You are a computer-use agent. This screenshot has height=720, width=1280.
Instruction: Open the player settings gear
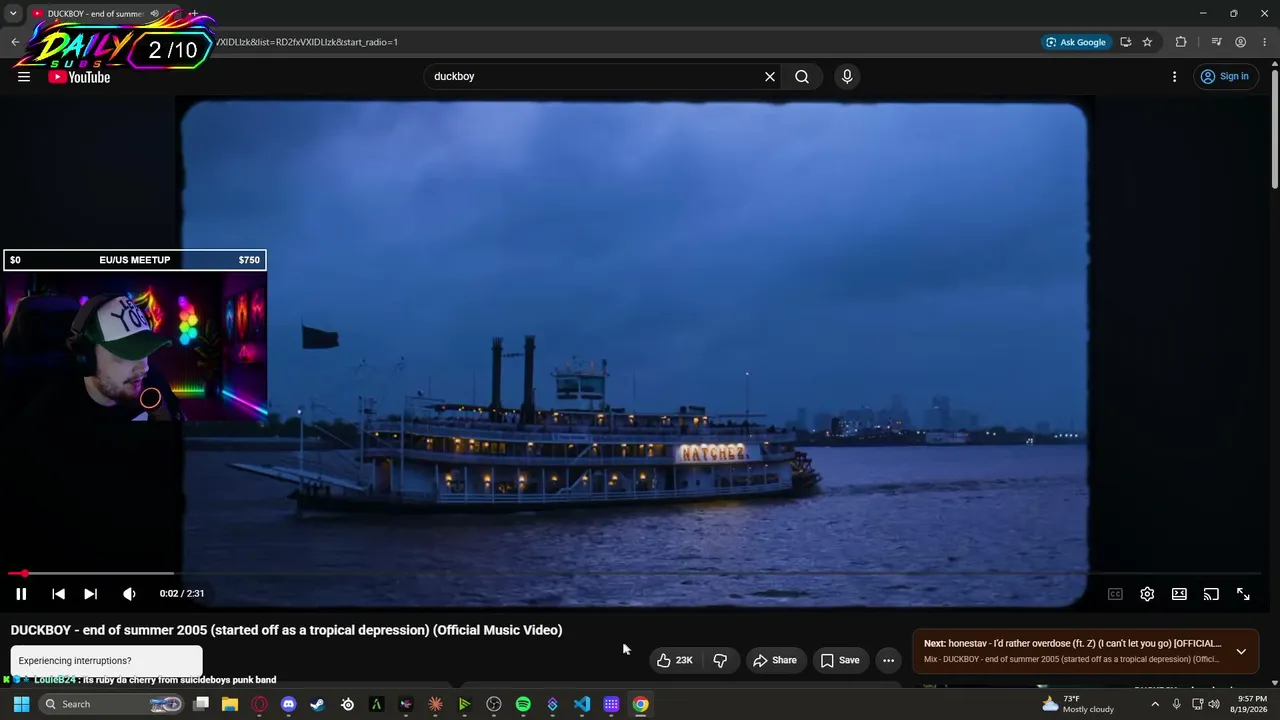[x=1147, y=594]
